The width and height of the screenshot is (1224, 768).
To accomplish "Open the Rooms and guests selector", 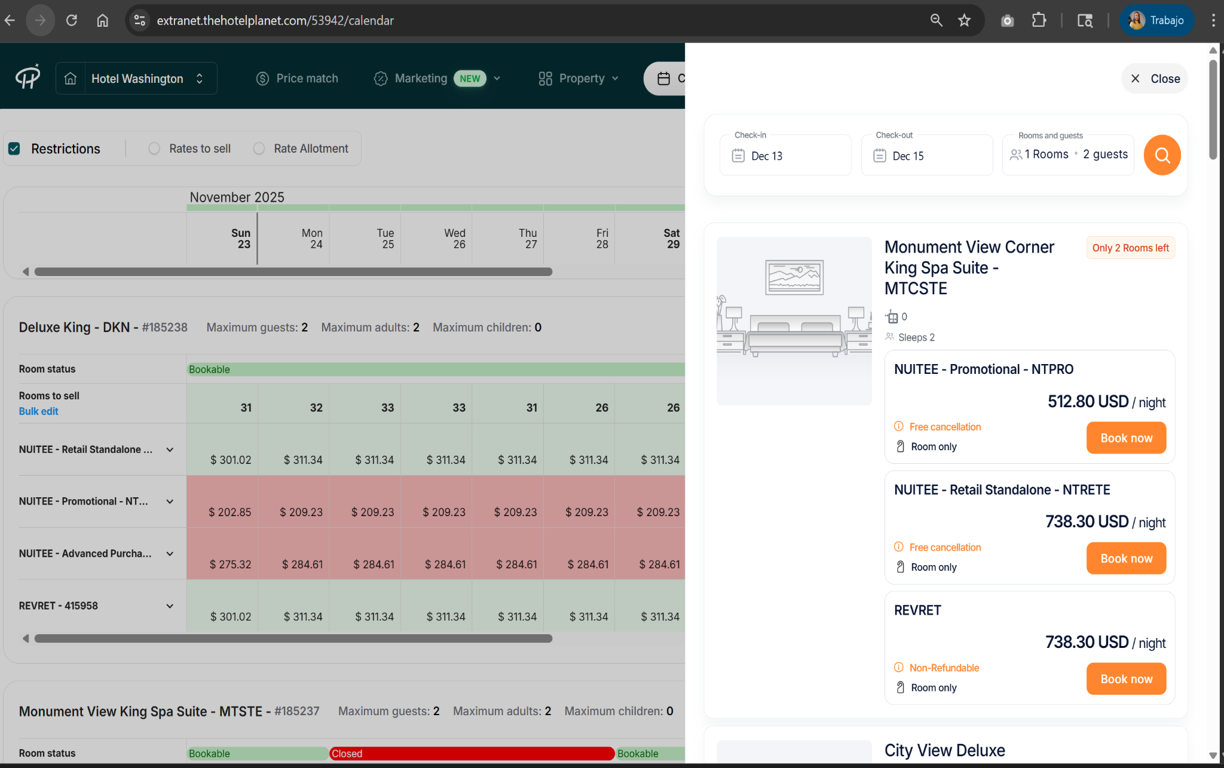I will (x=1068, y=155).
